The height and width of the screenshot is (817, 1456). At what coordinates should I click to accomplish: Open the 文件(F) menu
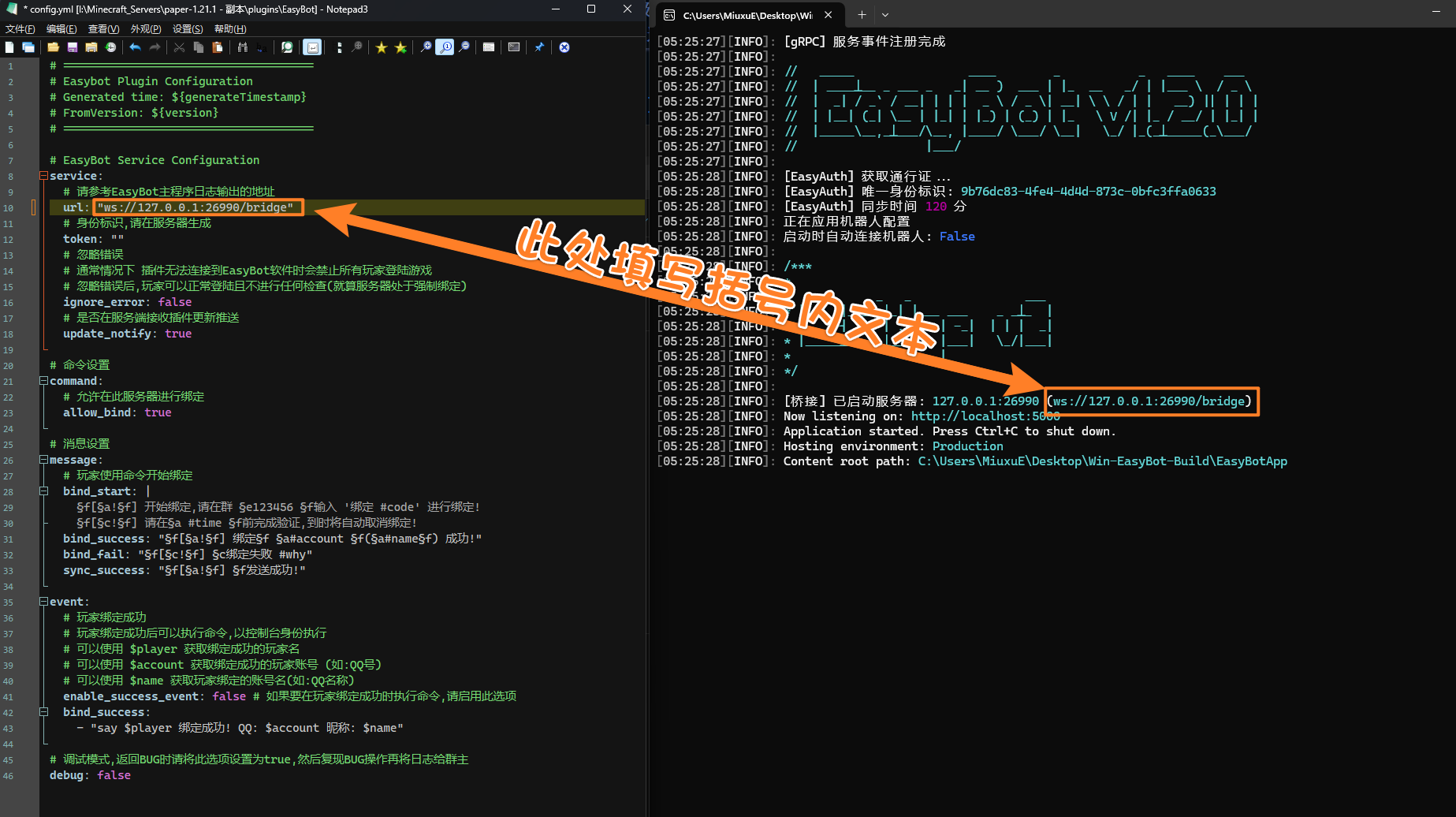20,28
